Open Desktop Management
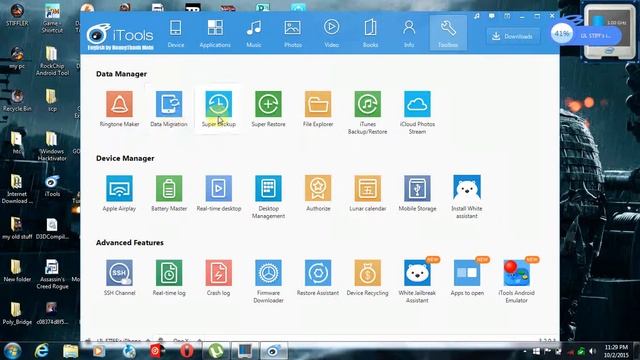Viewport: 640px width, 360px height. tap(268, 189)
